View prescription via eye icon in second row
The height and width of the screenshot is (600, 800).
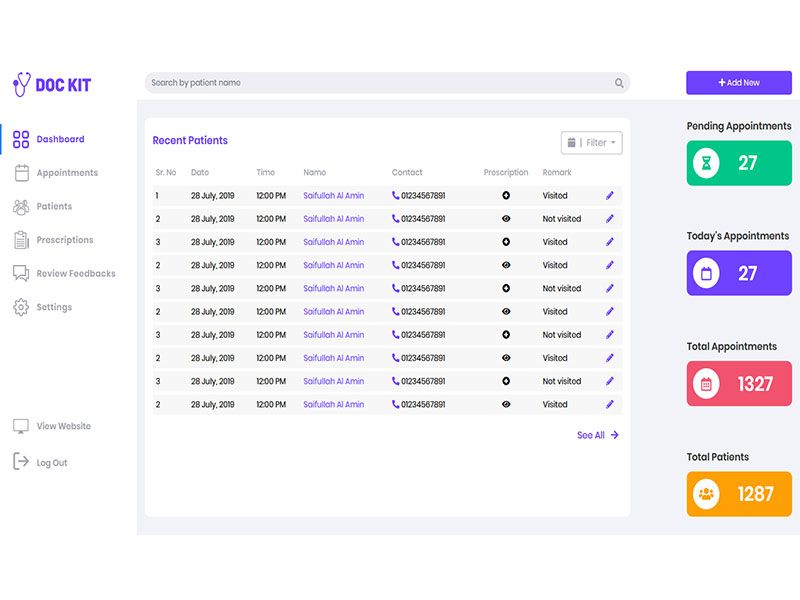click(x=506, y=219)
